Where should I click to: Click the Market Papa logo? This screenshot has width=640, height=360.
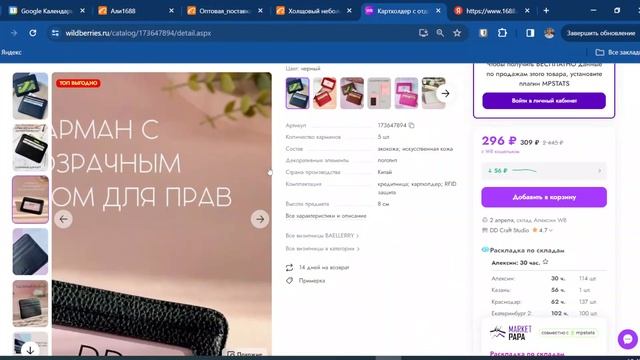511,333
